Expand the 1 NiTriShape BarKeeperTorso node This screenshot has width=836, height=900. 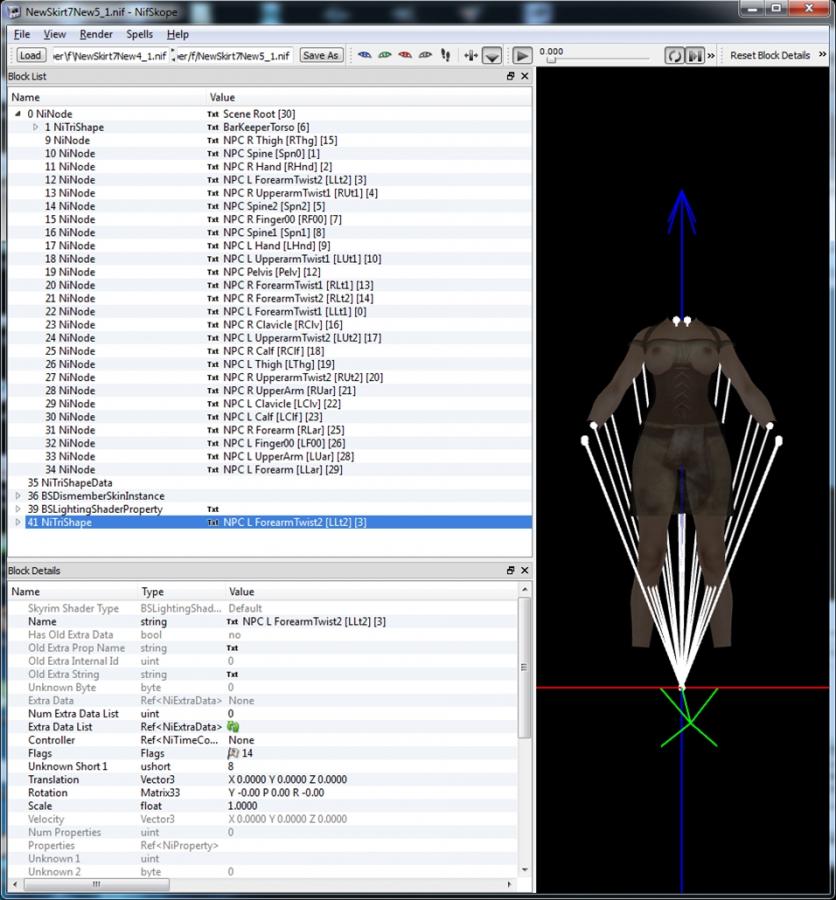coord(35,127)
